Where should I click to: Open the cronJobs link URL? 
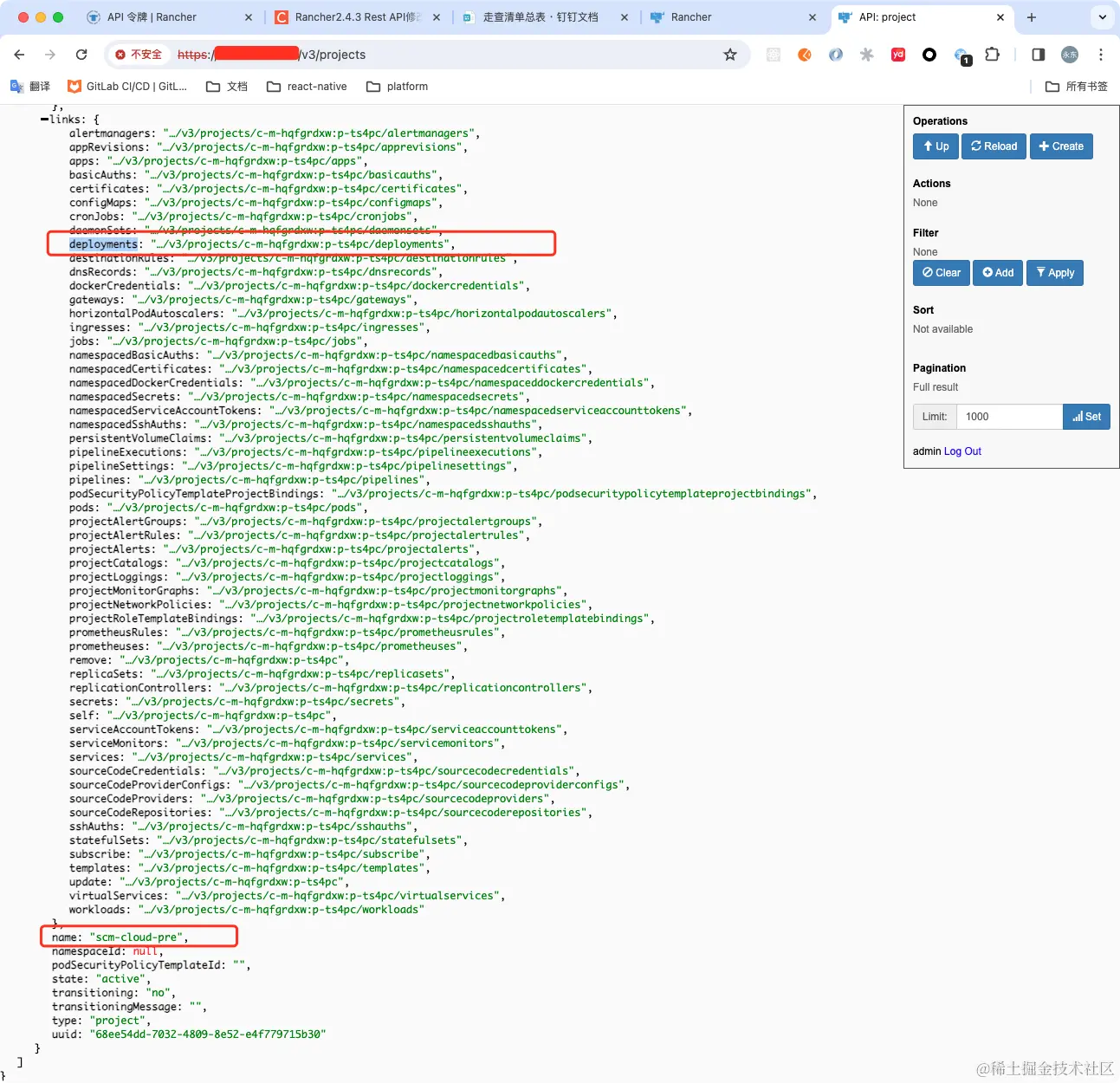(272, 217)
